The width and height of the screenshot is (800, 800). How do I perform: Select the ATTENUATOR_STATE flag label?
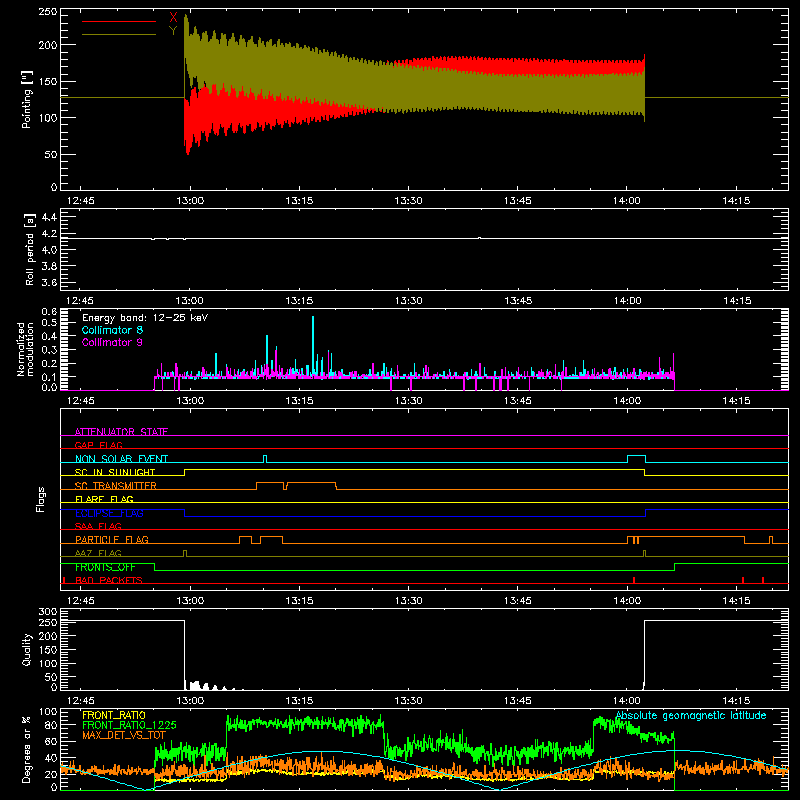tap(121, 432)
